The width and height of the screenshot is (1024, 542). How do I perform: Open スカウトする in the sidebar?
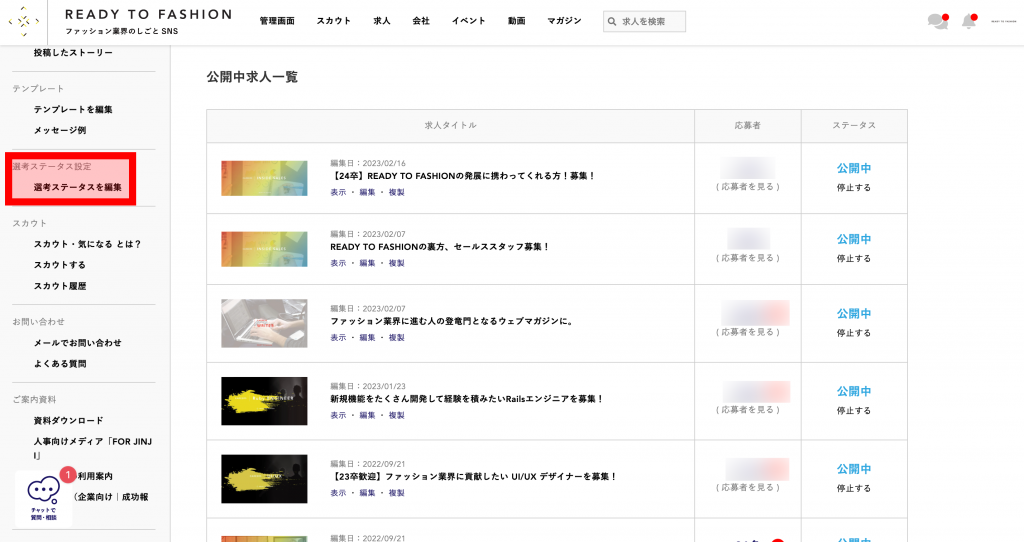(60, 264)
